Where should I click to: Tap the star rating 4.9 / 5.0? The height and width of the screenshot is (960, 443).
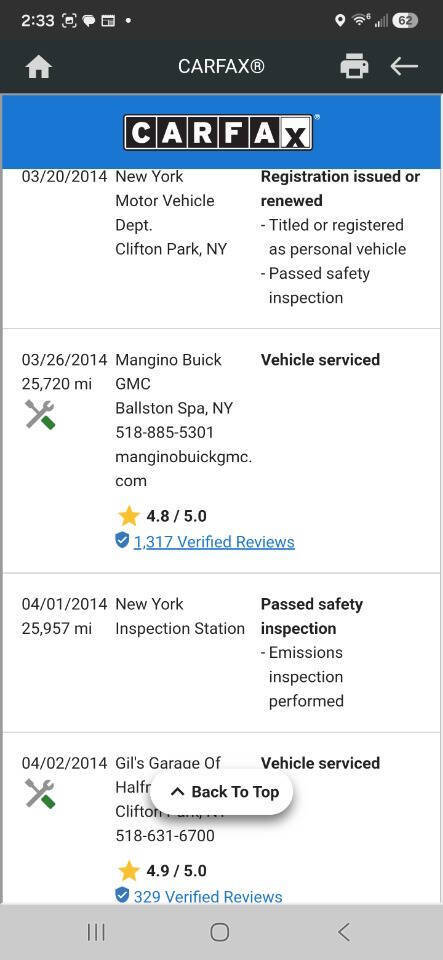point(162,871)
